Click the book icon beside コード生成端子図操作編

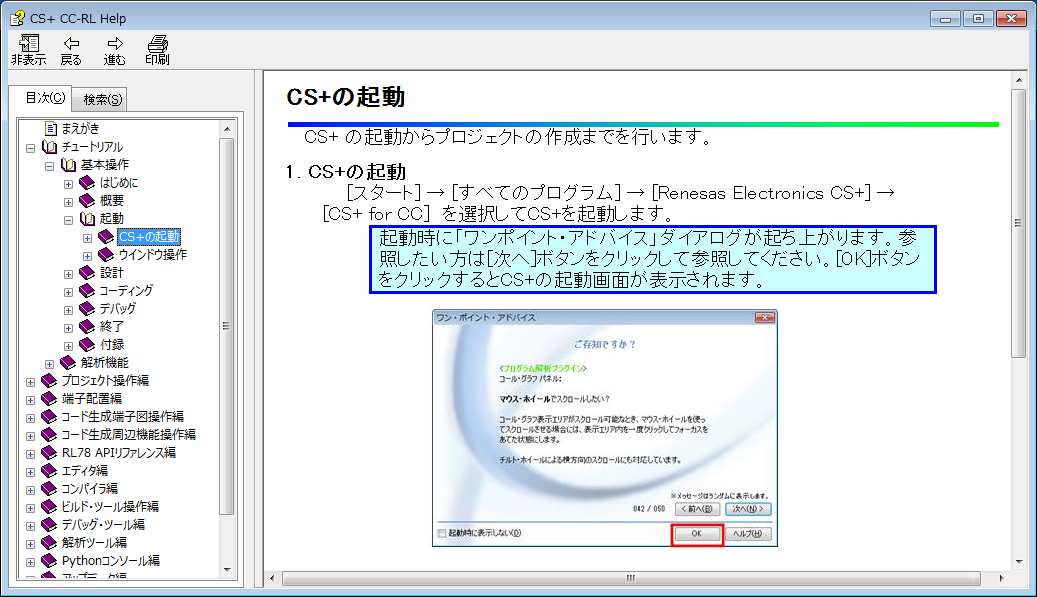tap(49, 417)
